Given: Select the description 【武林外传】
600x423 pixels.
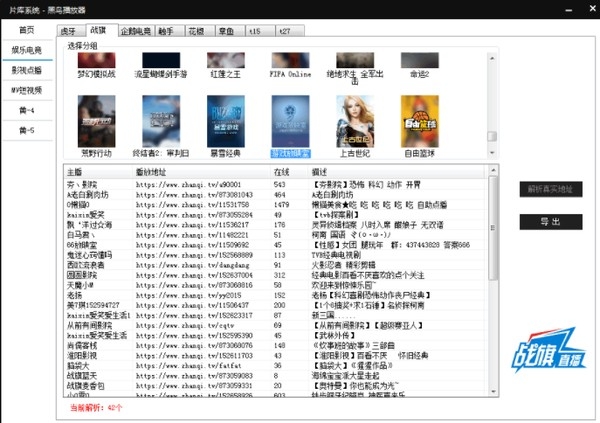Looking at the screenshot, I should point(333,335).
